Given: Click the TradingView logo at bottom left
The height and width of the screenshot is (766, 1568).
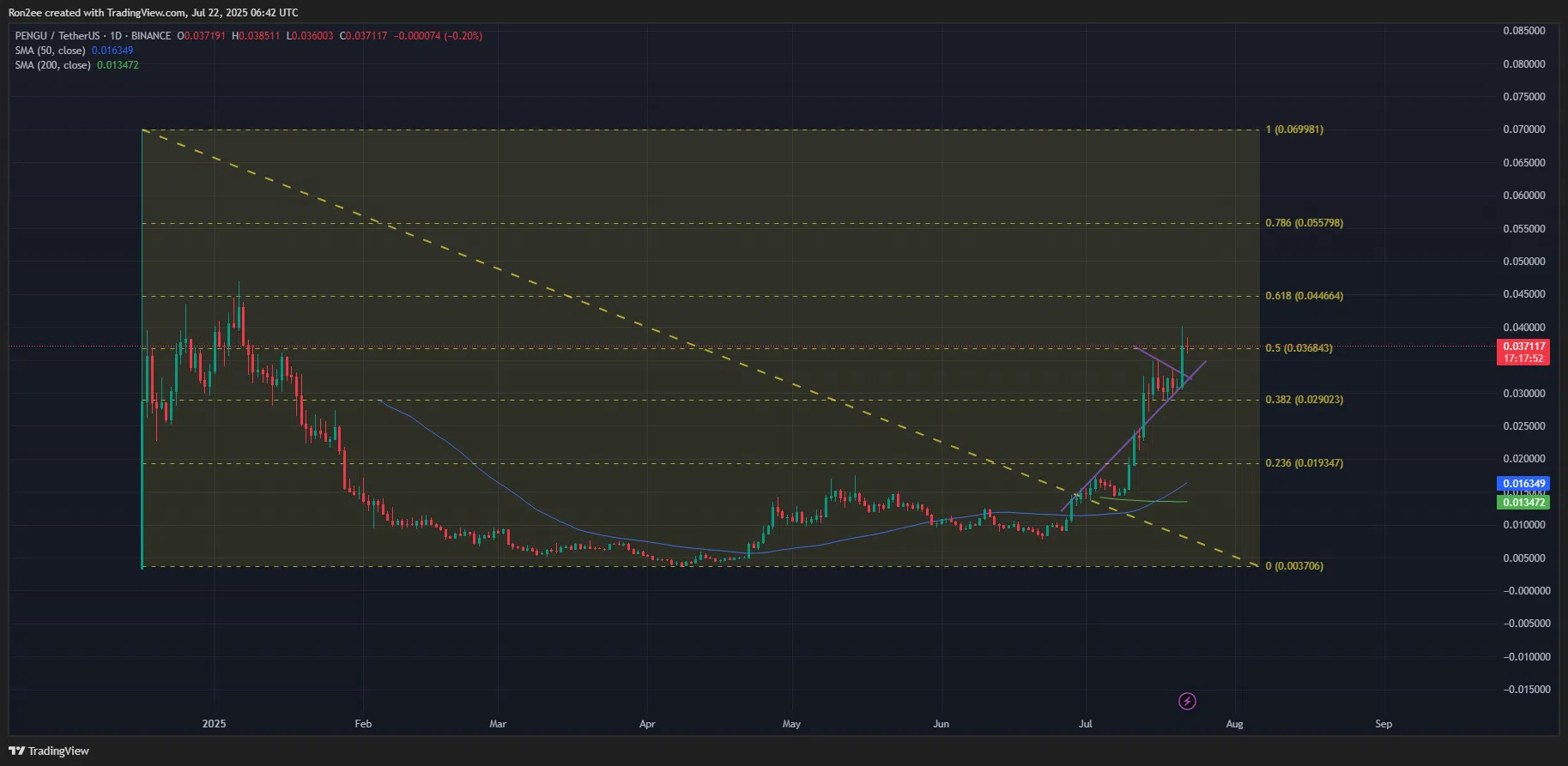Looking at the screenshot, I should pos(49,751).
